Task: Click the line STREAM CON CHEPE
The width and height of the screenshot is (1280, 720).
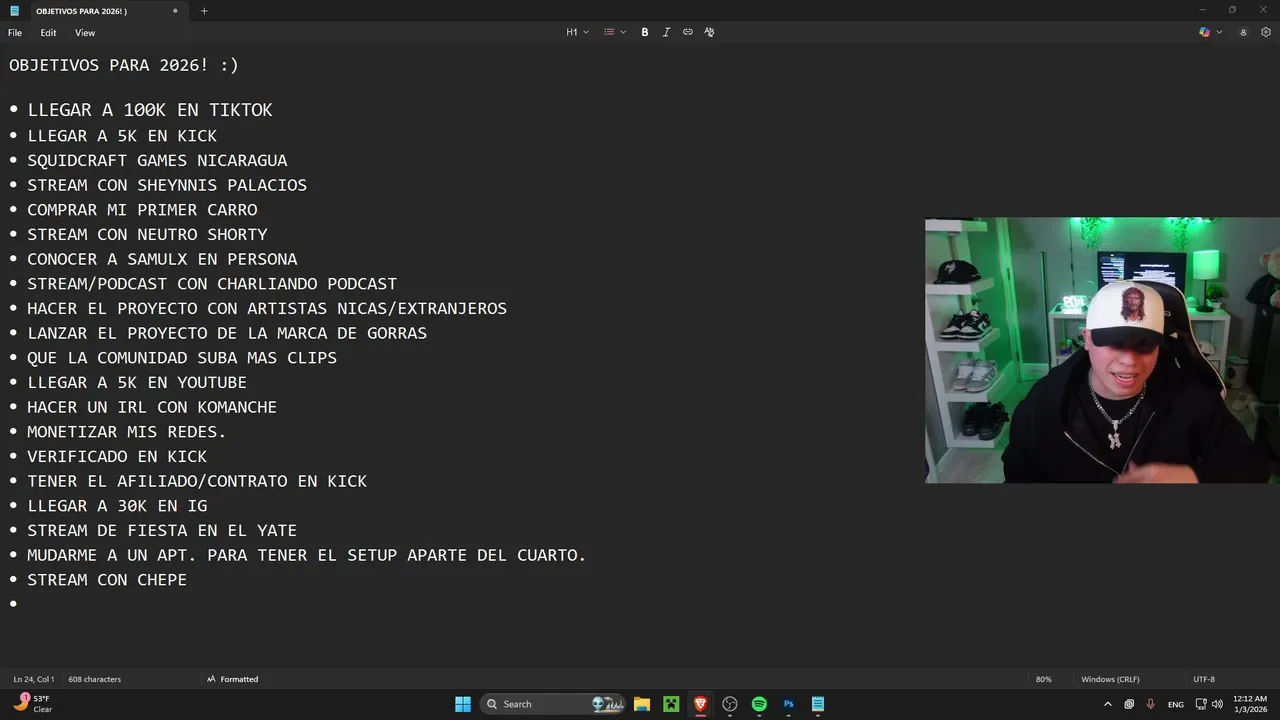Action: coord(107,580)
